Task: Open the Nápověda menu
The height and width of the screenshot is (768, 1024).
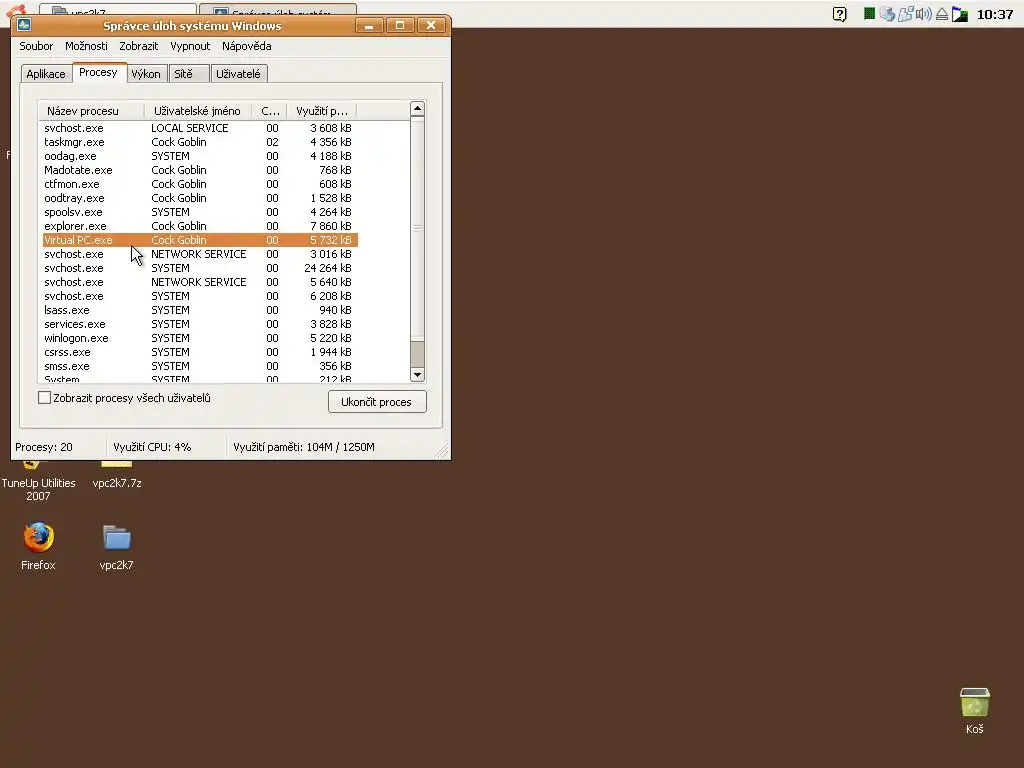Action: point(246,46)
